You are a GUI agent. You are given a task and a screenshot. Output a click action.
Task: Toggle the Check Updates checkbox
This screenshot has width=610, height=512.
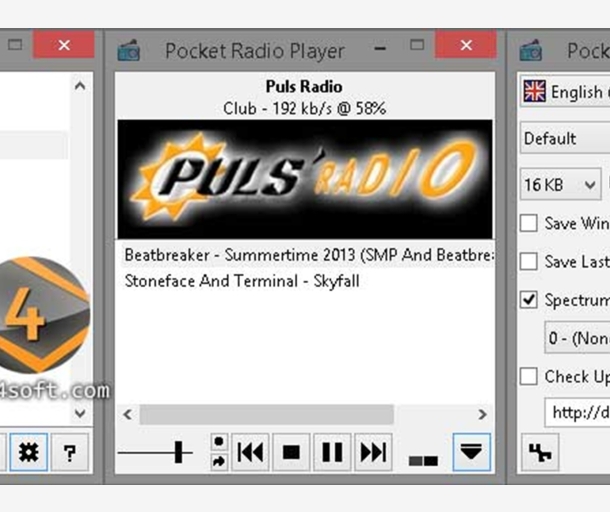pos(529,376)
